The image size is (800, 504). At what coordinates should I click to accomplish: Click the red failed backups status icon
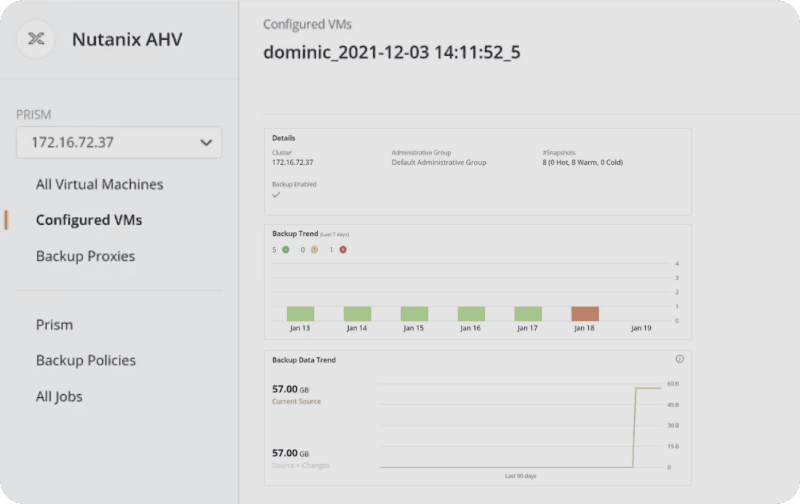pos(343,249)
